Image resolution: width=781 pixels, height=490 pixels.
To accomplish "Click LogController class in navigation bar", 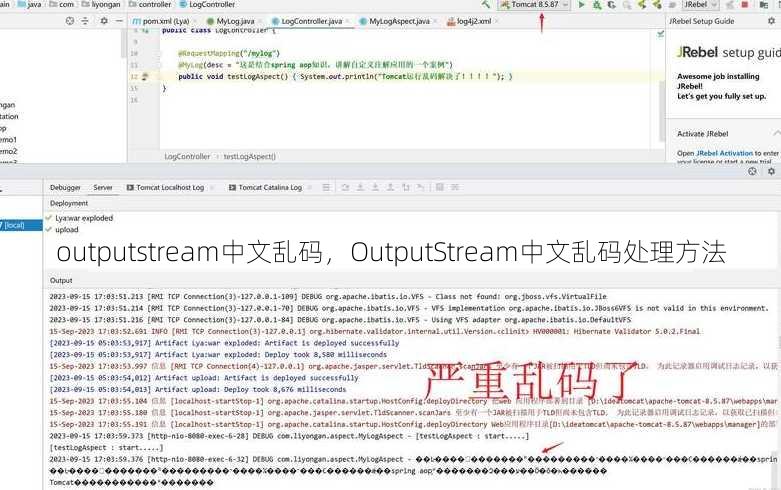I will click(207, 4).
